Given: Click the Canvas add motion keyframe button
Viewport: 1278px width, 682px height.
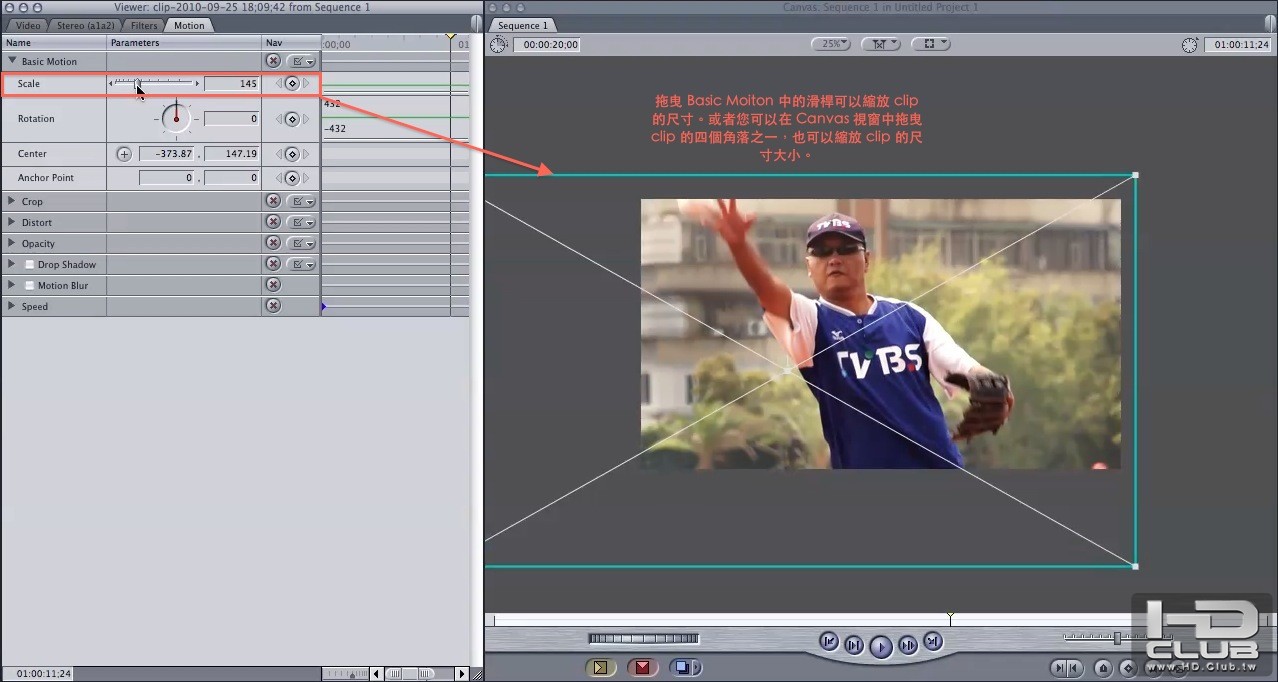Looking at the screenshot, I should pyautogui.click(x=1127, y=668).
